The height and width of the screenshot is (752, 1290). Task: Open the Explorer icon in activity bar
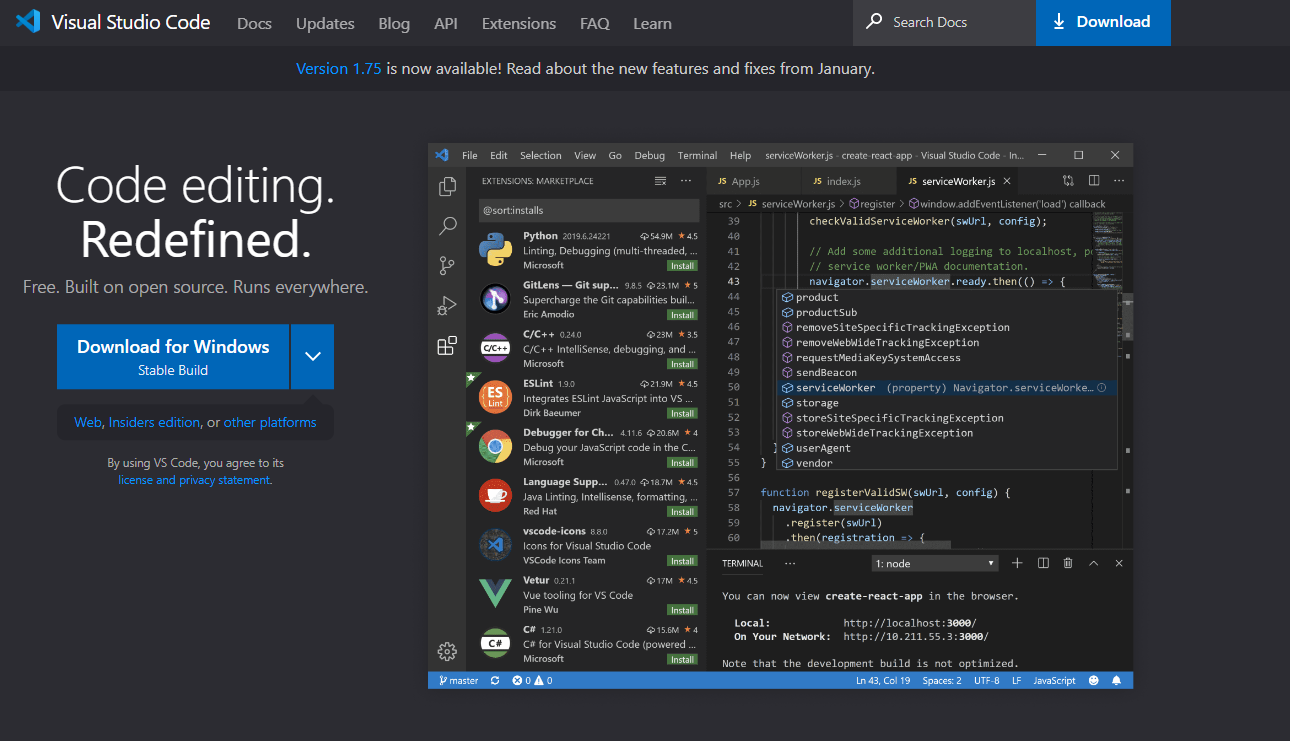click(447, 186)
